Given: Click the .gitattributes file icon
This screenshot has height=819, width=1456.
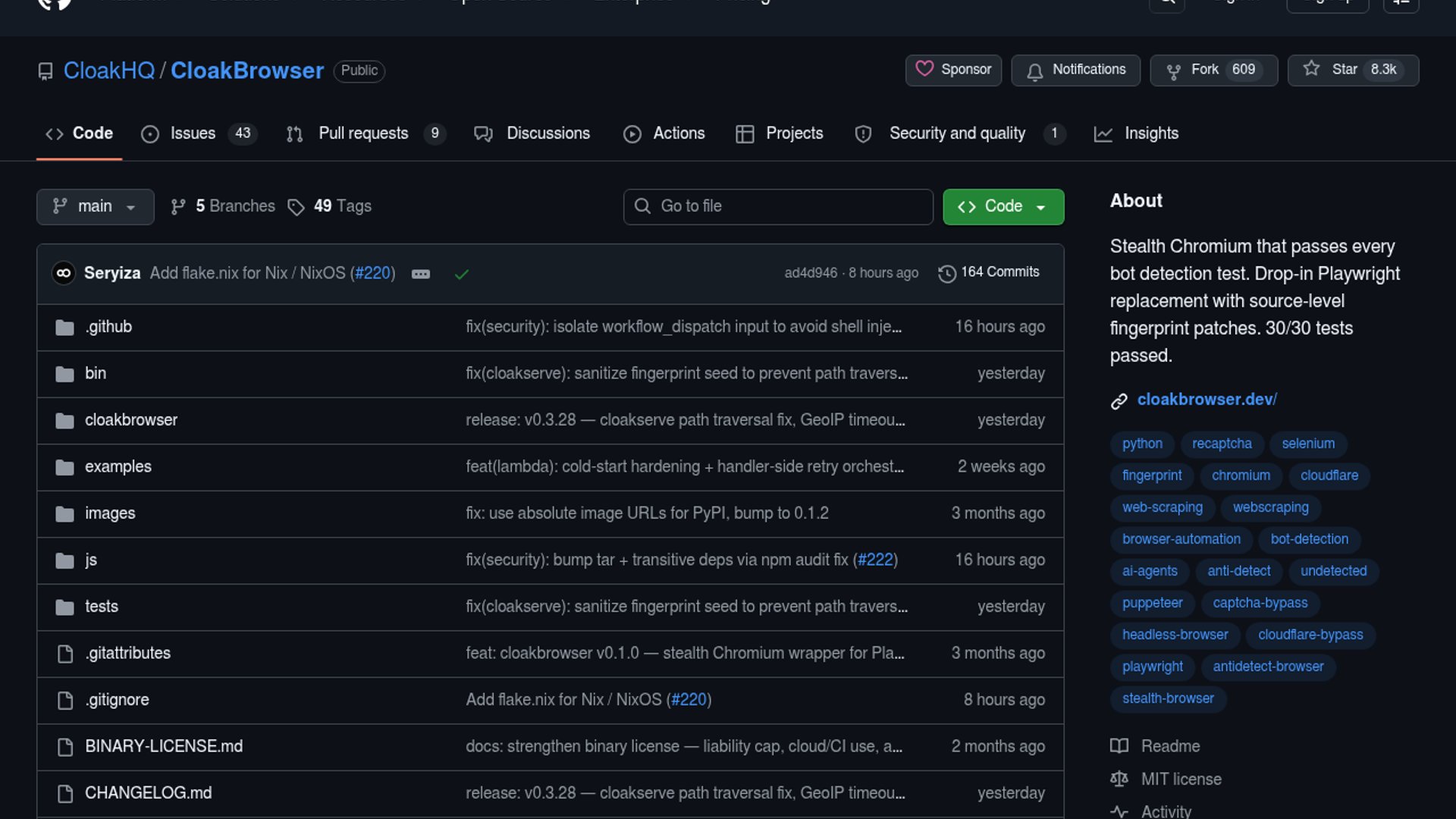Looking at the screenshot, I should tap(65, 654).
